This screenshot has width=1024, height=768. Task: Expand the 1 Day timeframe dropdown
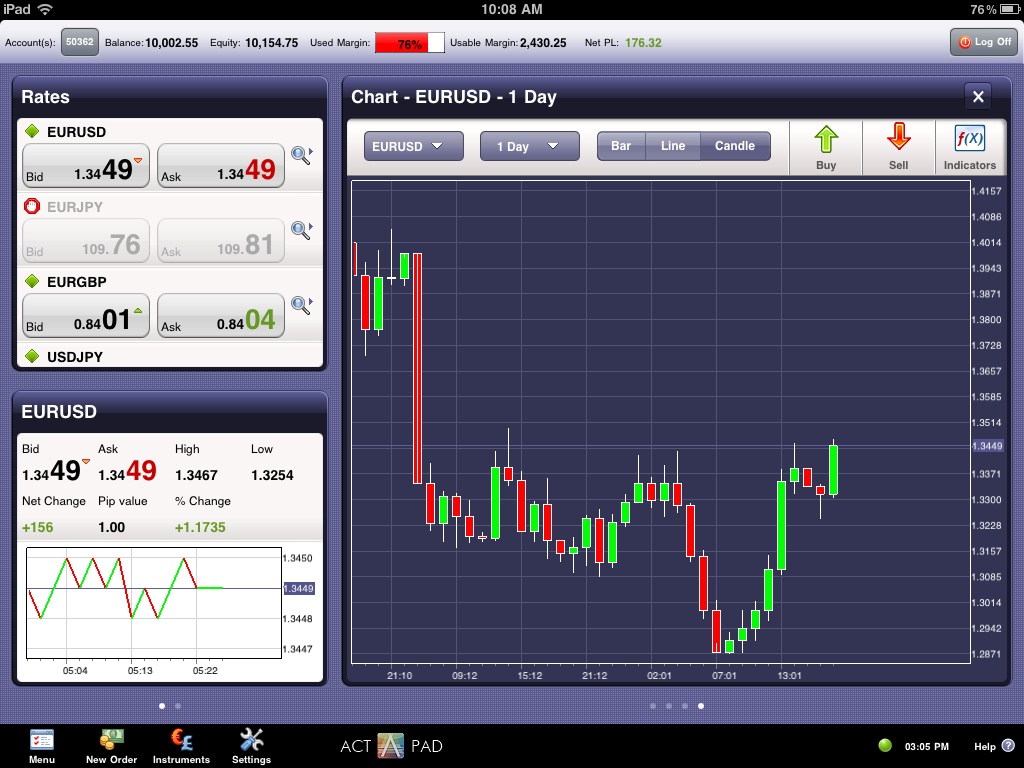click(x=529, y=146)
